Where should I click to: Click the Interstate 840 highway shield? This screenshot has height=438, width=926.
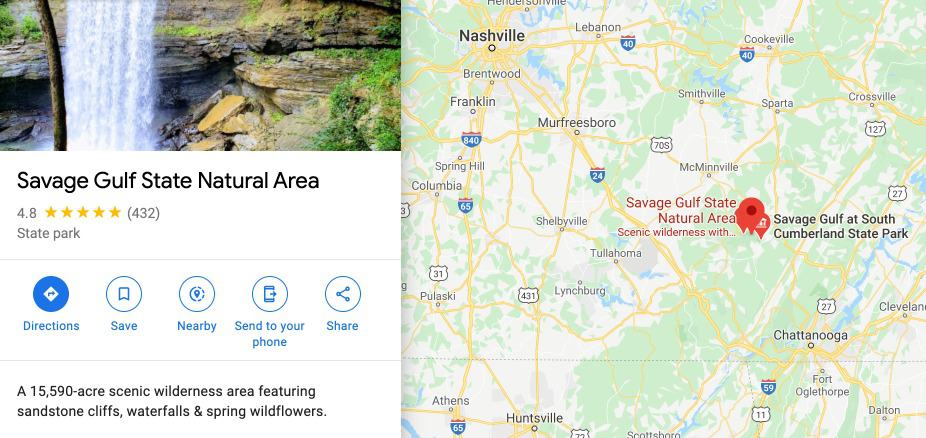click(471, 139)
